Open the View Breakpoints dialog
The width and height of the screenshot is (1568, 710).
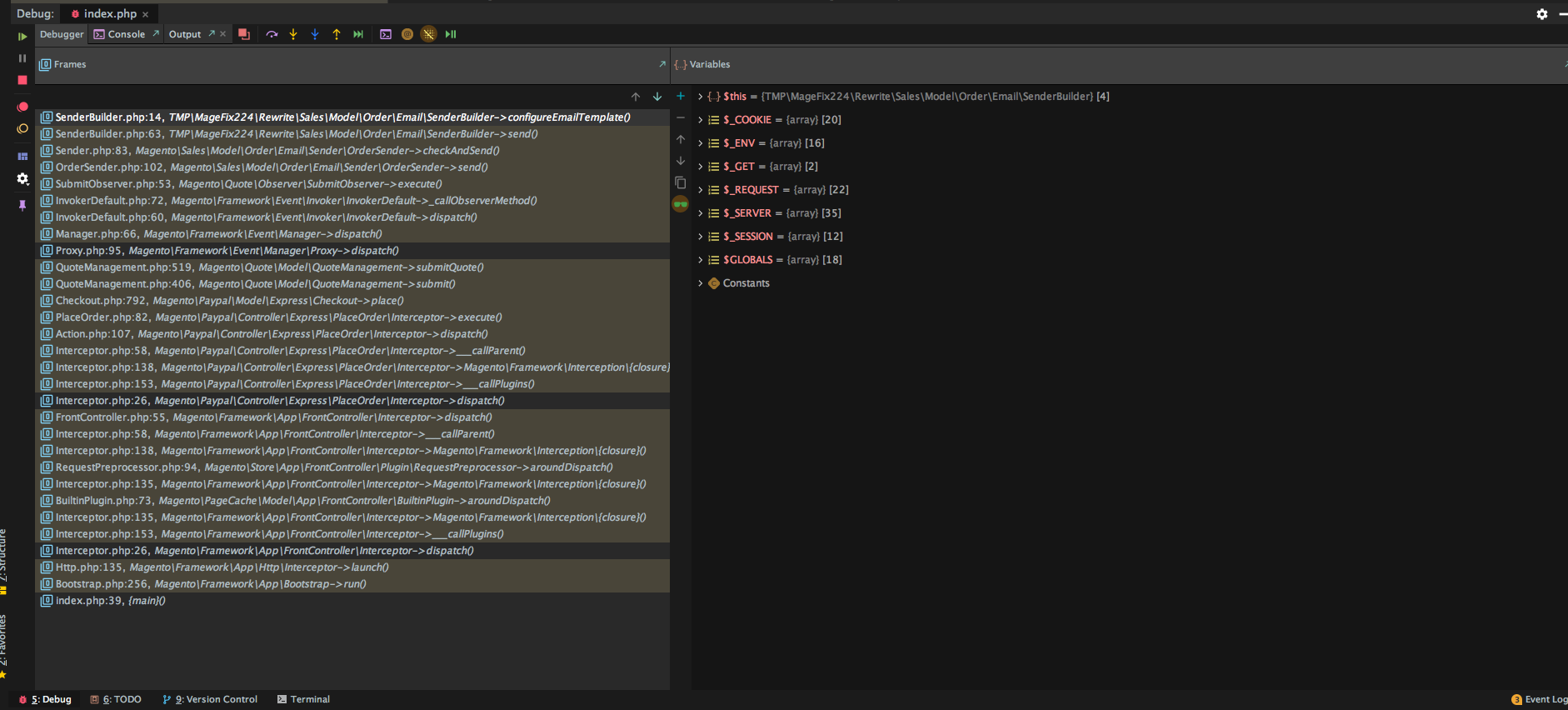22,107
